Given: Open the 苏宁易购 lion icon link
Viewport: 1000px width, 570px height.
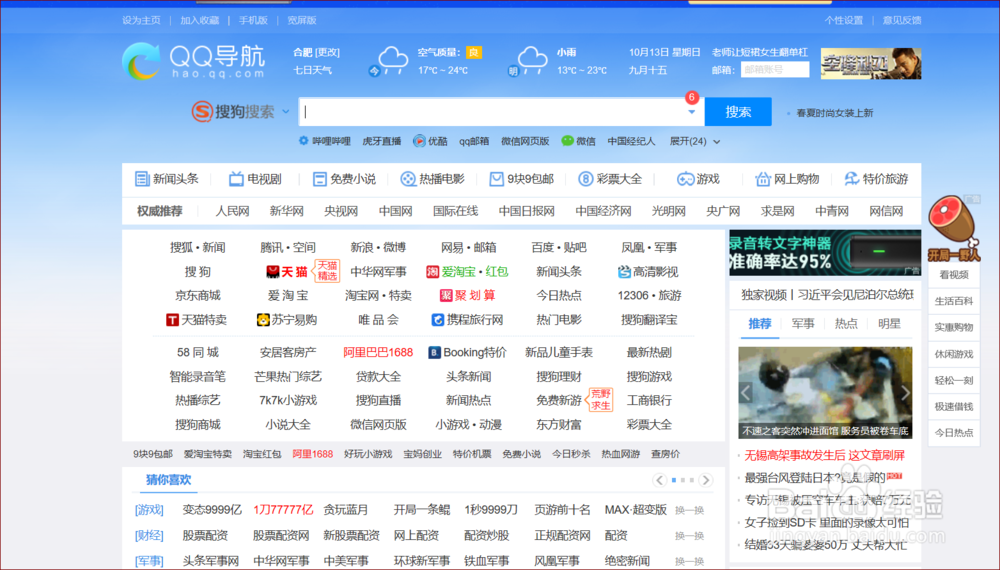Looking at the screenshot, I should click(263, 320).
